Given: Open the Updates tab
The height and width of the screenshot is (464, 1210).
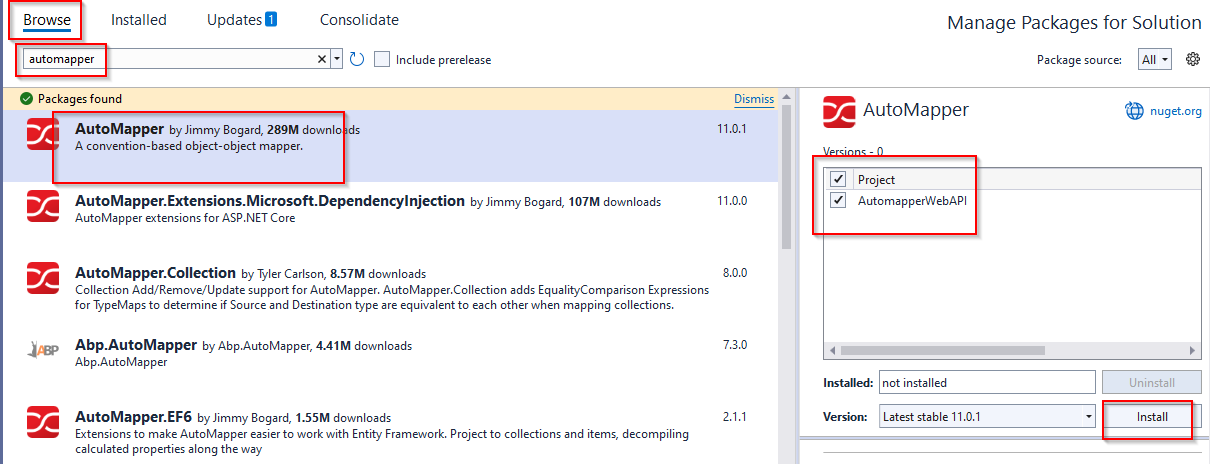Looking at the screenshot, I should tap(241, 20).
